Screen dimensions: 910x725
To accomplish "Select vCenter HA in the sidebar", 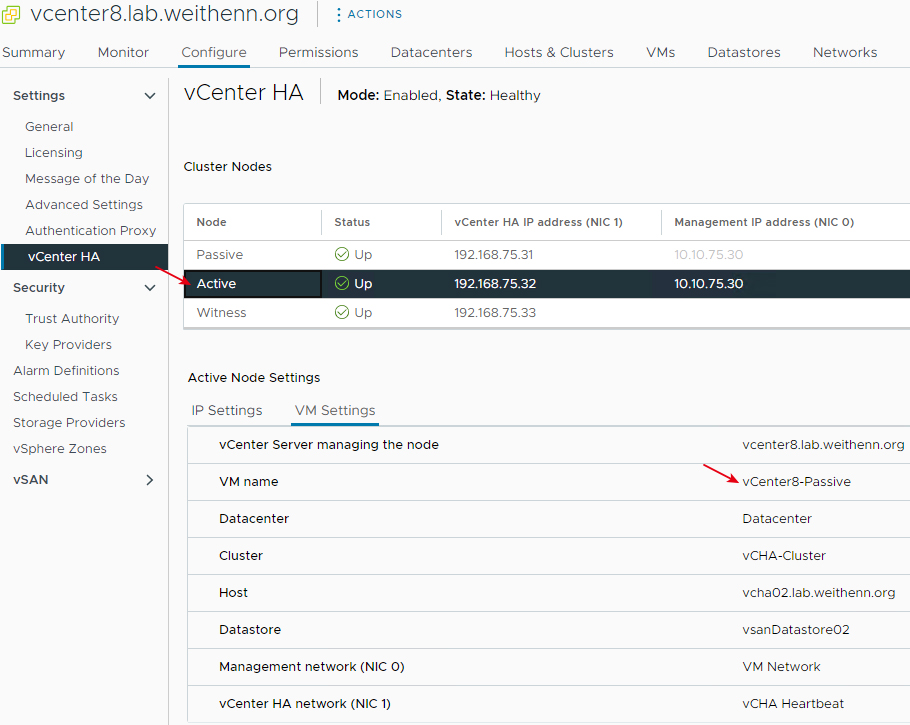I will coord(85,257).
